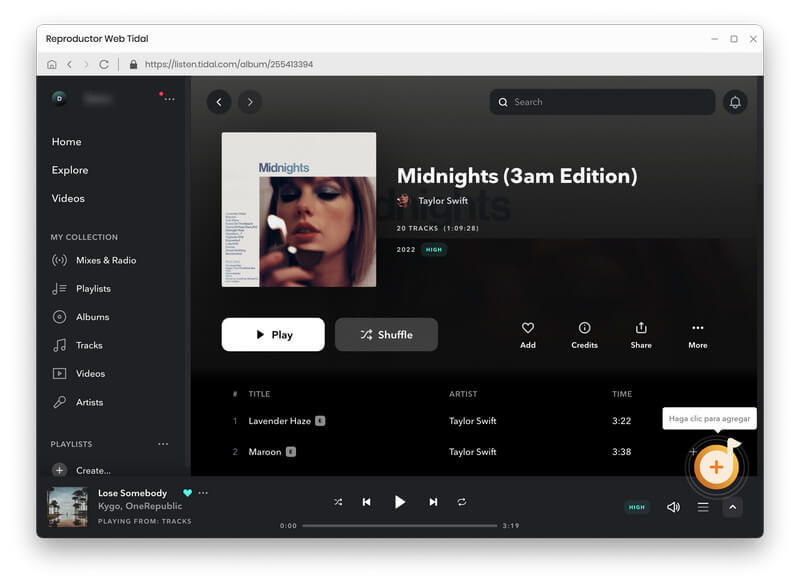
Task: Open the Lose Somebody track title
Action: coord(132,493)
